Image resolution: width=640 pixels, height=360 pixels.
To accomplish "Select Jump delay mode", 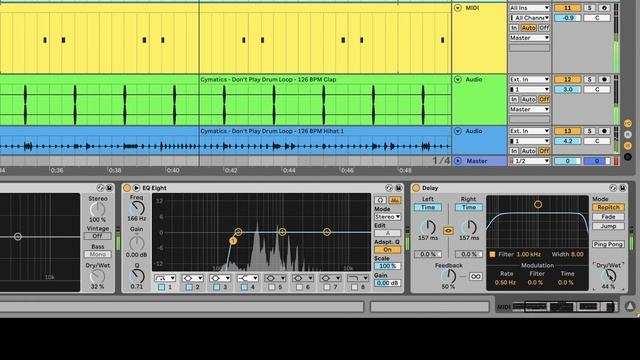I will (x=608, y=226).
